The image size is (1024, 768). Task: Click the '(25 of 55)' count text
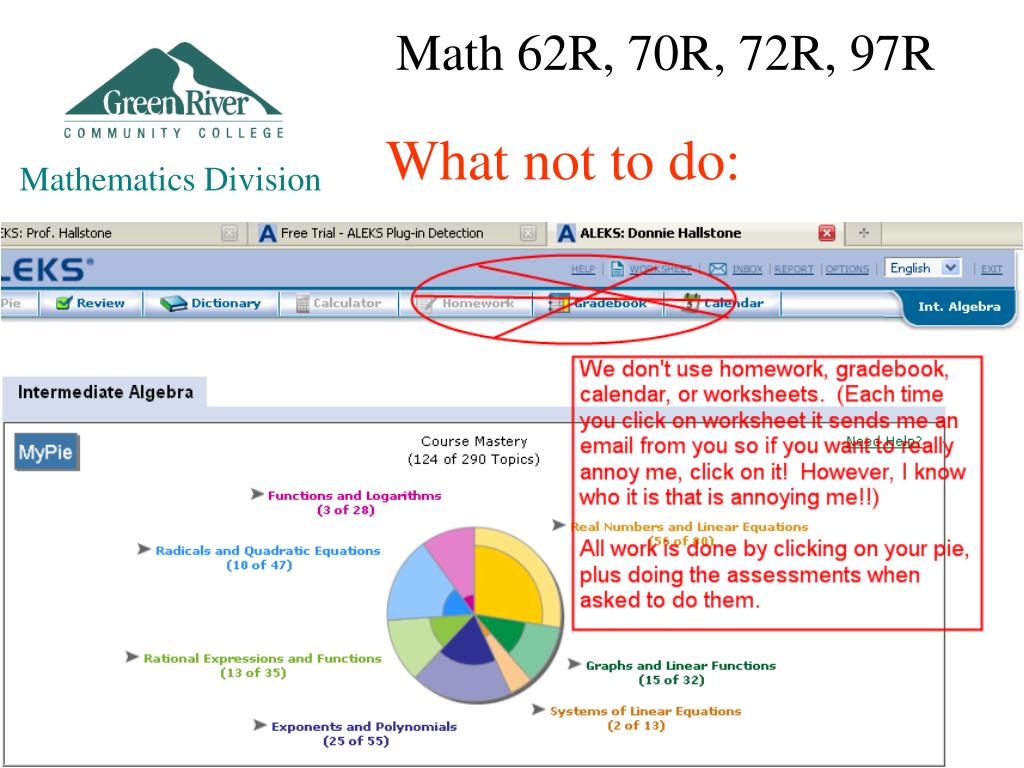pyautogui.click(x=356, y=741)
